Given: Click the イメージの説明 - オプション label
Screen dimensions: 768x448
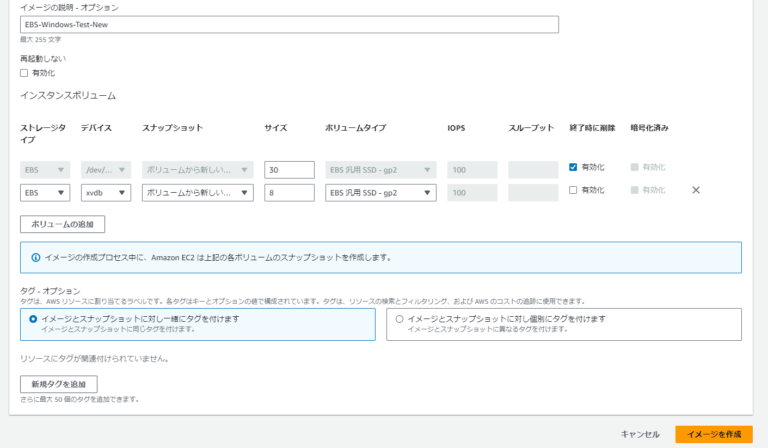Looking at the screenshot, I should point(69,8).
